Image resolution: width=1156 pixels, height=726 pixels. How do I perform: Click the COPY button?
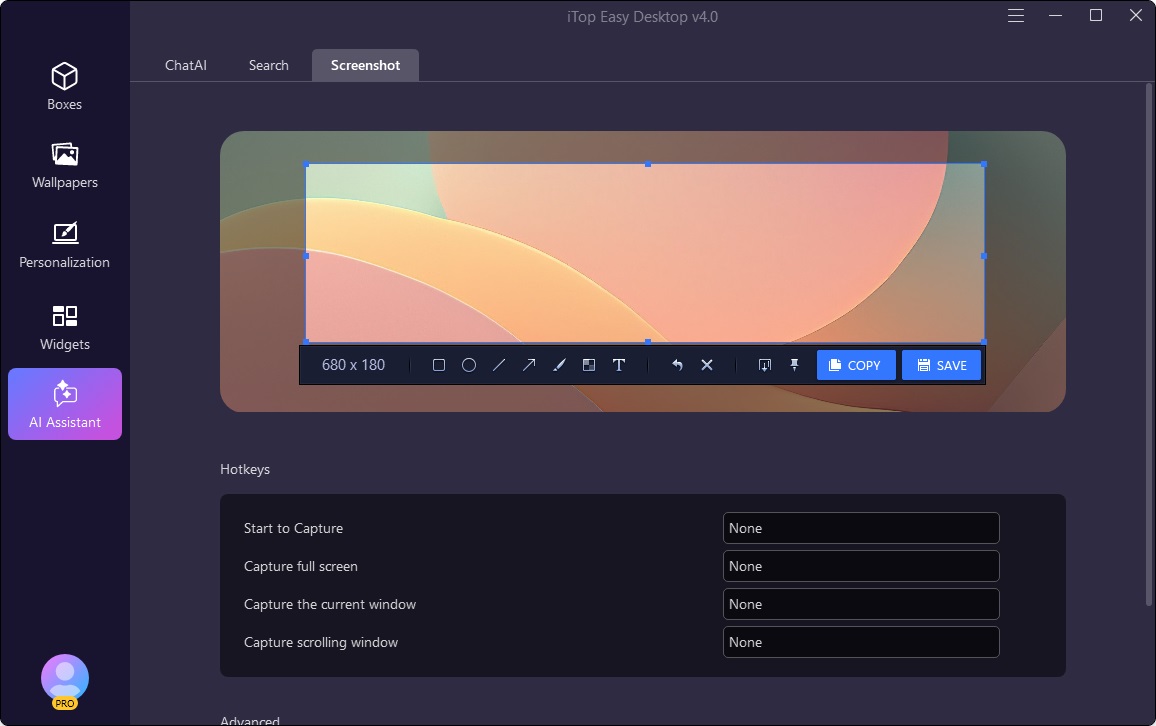(x=856, y=365)
